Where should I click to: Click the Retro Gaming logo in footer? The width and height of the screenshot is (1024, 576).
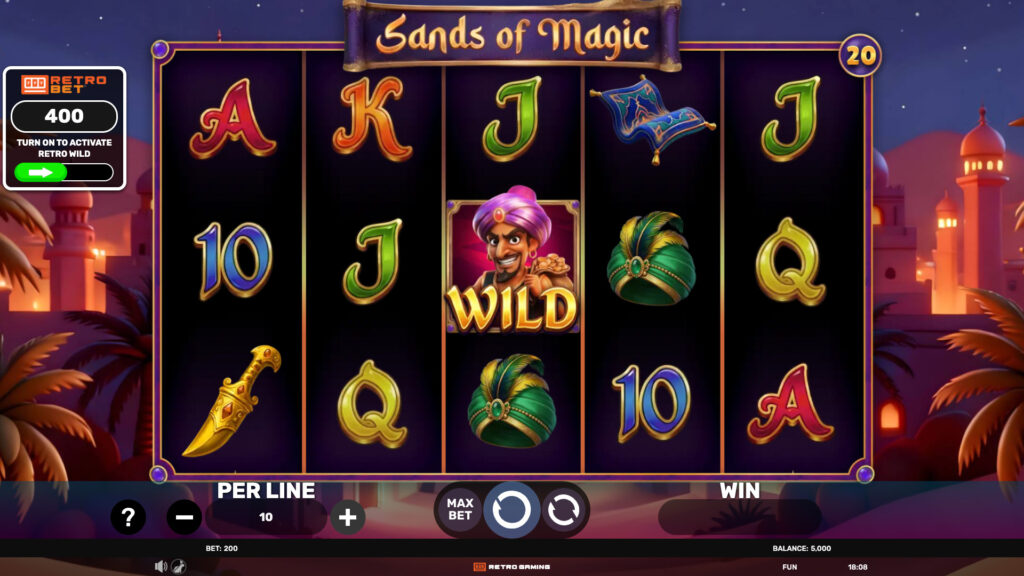(x=511, y=567)
